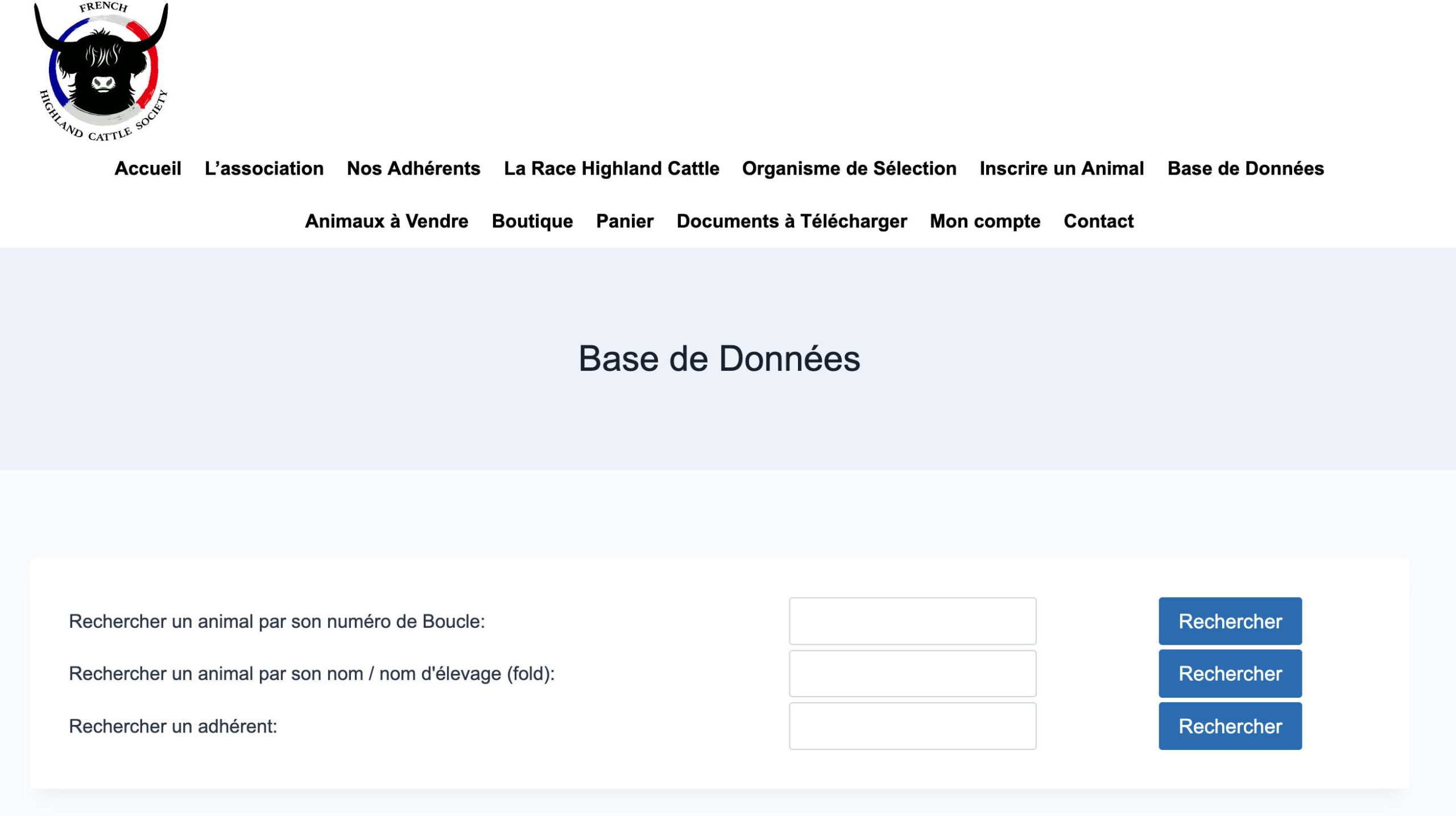Open Documents à Télécharger page
Image resolution: width=1456 pixels, height=816 pixels.
[792, 221]
